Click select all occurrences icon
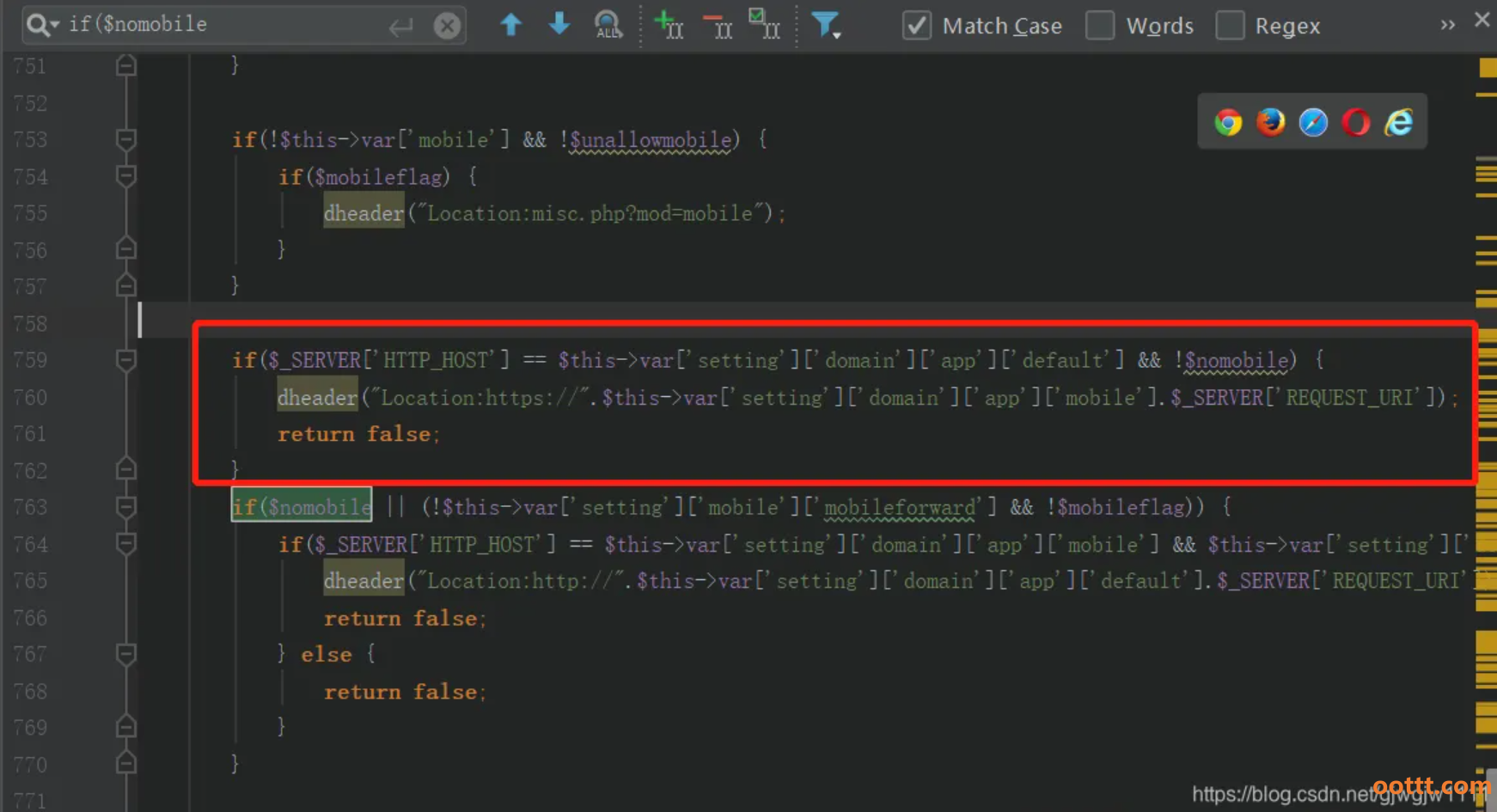The width and height of the screenshot is (1497, 812). (764, 25)
